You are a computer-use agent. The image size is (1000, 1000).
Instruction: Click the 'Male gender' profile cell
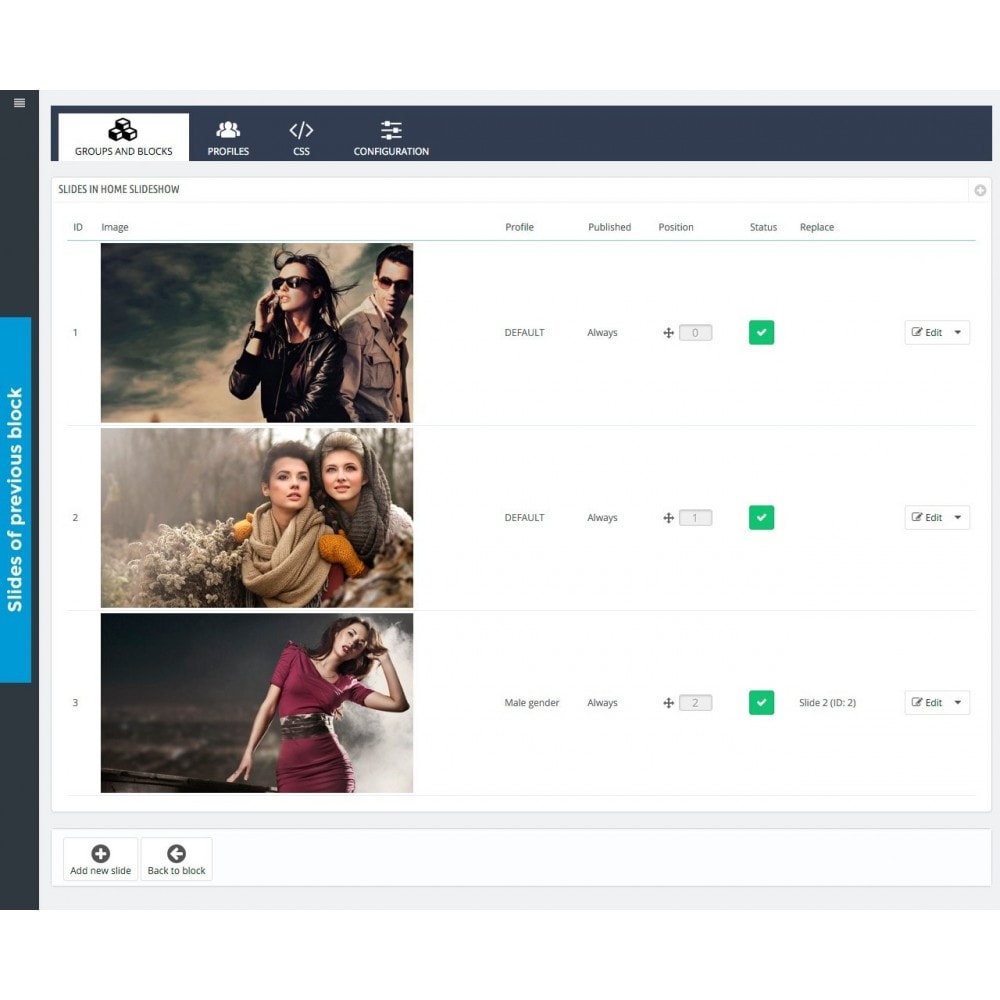[x=532, y=703]
